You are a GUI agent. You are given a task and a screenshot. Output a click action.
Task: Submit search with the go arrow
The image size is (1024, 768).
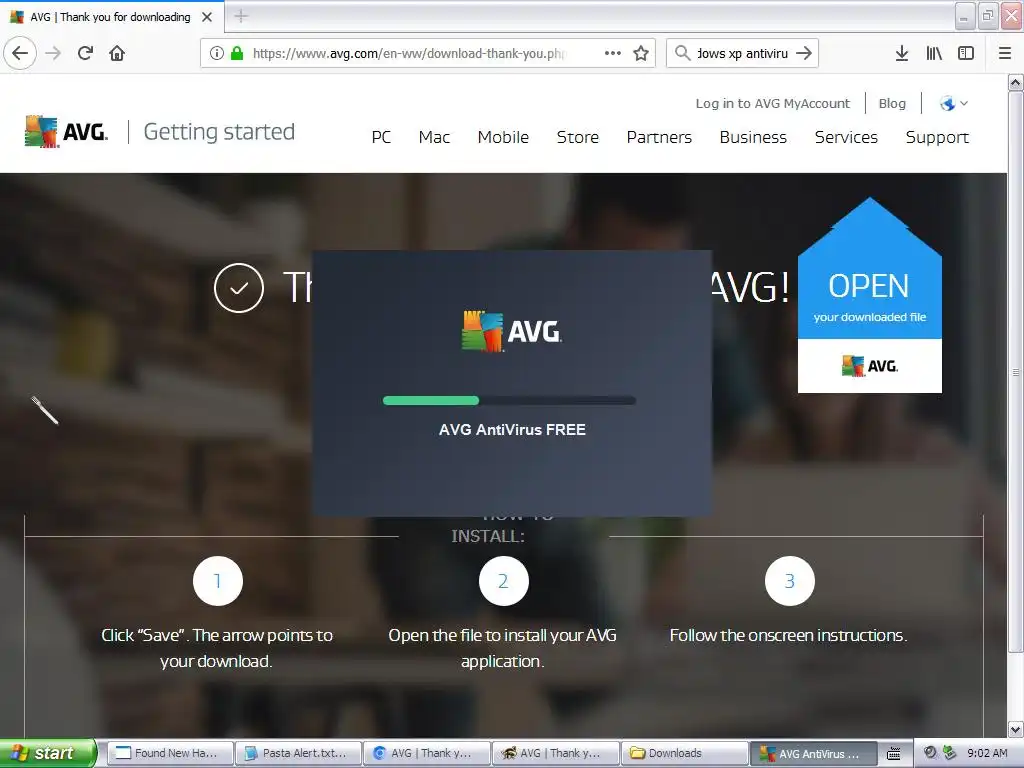(804, 53)
